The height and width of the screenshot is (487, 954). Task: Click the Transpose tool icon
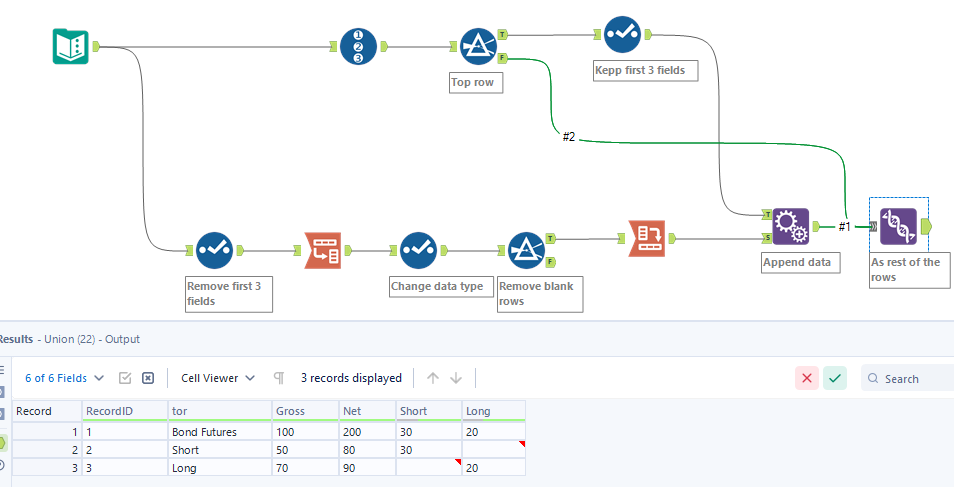323,250
